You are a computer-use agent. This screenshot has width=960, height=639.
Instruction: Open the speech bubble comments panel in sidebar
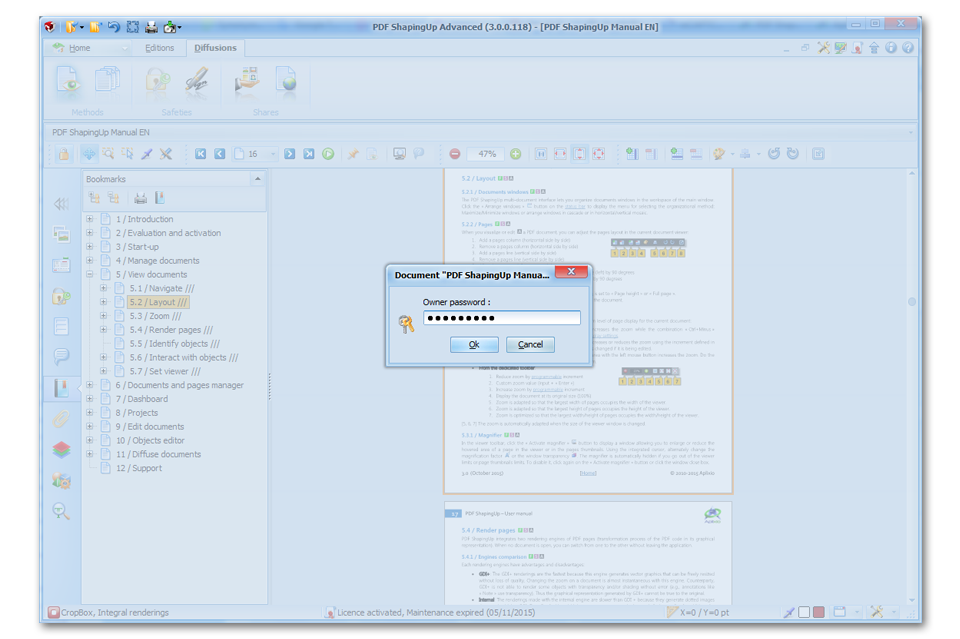(61, 356)
